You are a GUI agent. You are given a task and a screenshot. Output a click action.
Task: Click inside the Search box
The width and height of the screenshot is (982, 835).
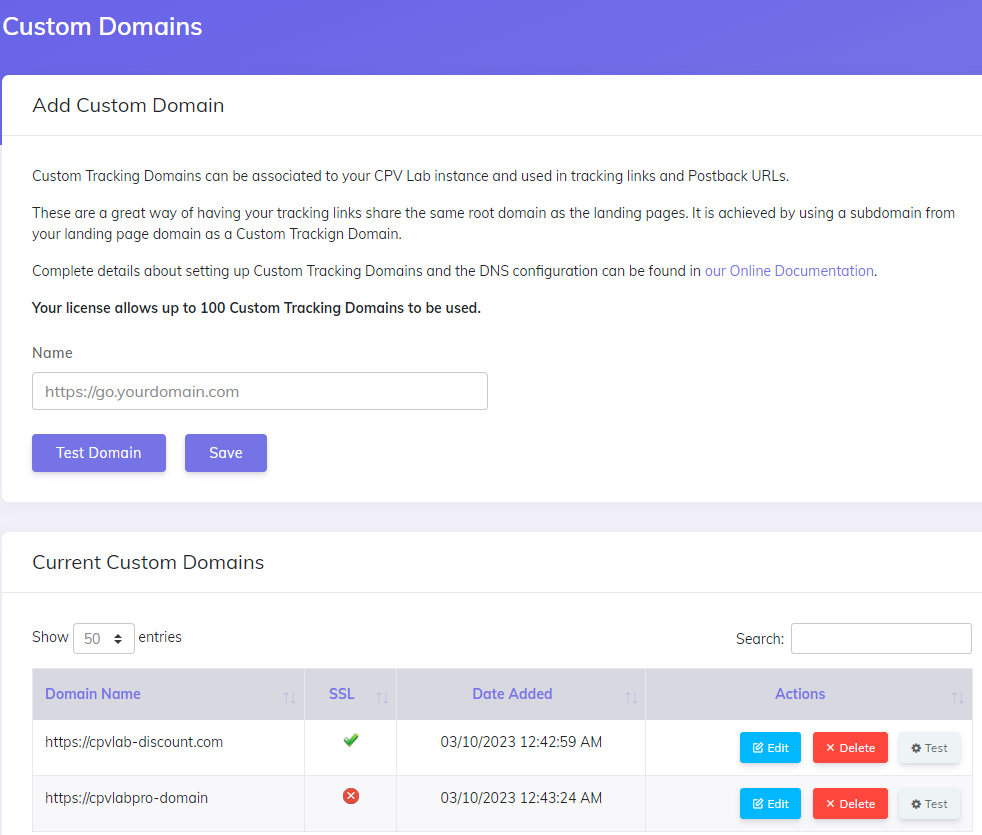[880, 638]
